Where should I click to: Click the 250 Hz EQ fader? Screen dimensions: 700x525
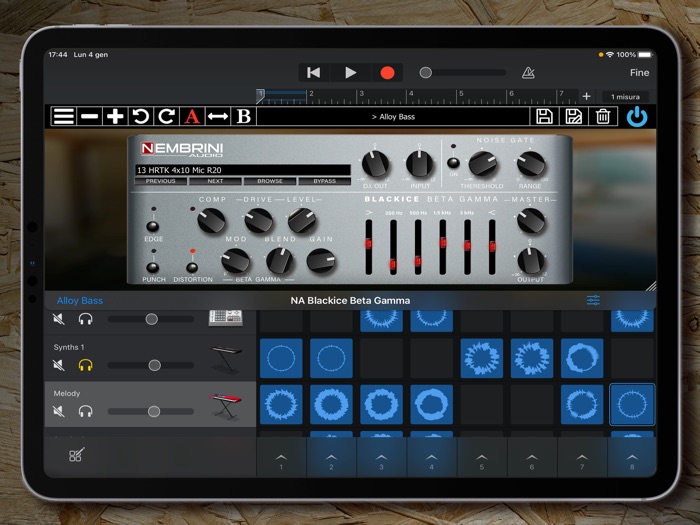pyautogui.click(x=393, y=247)
